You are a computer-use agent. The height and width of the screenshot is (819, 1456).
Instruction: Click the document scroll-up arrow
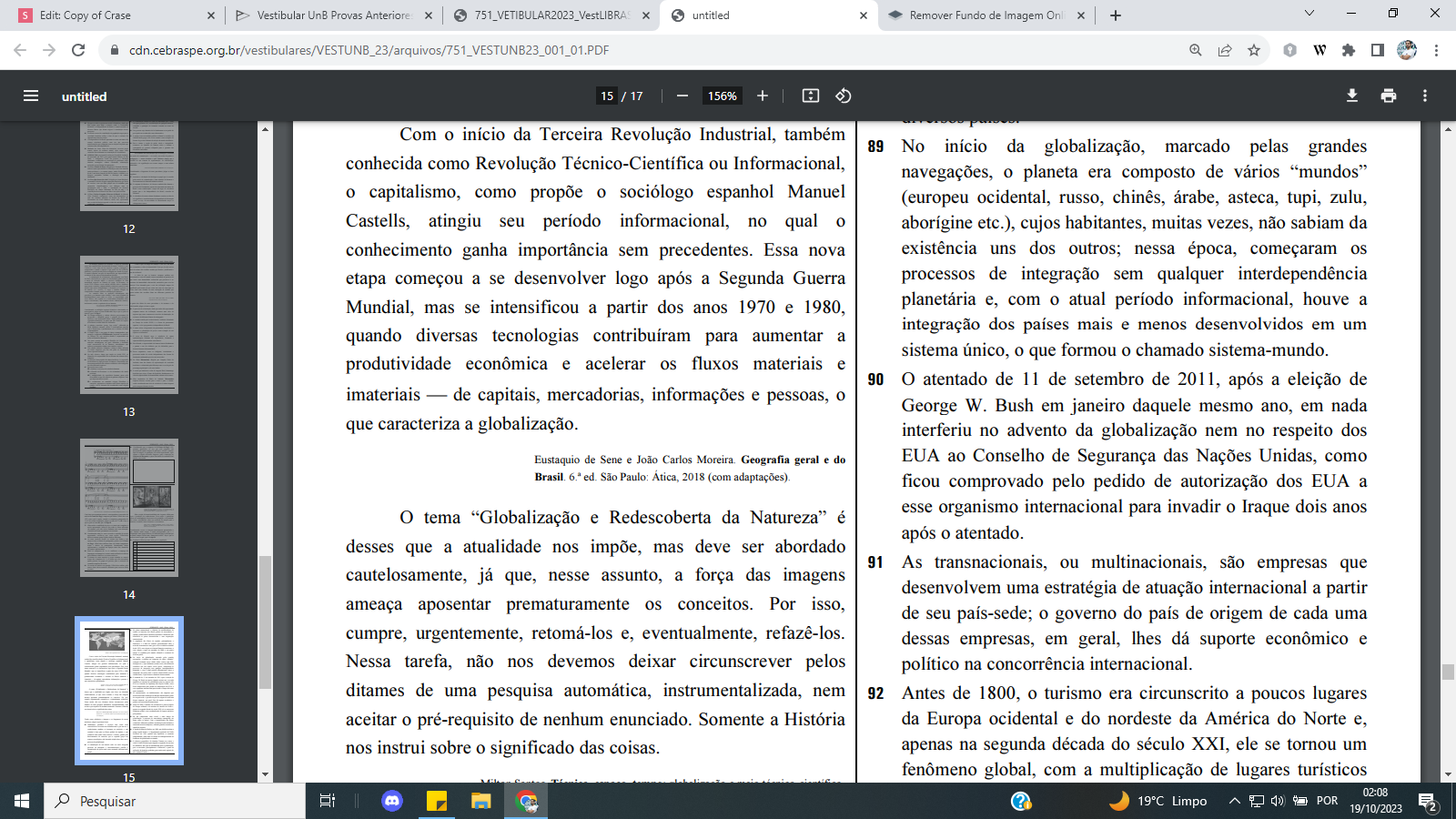(x=1448, y=128)
